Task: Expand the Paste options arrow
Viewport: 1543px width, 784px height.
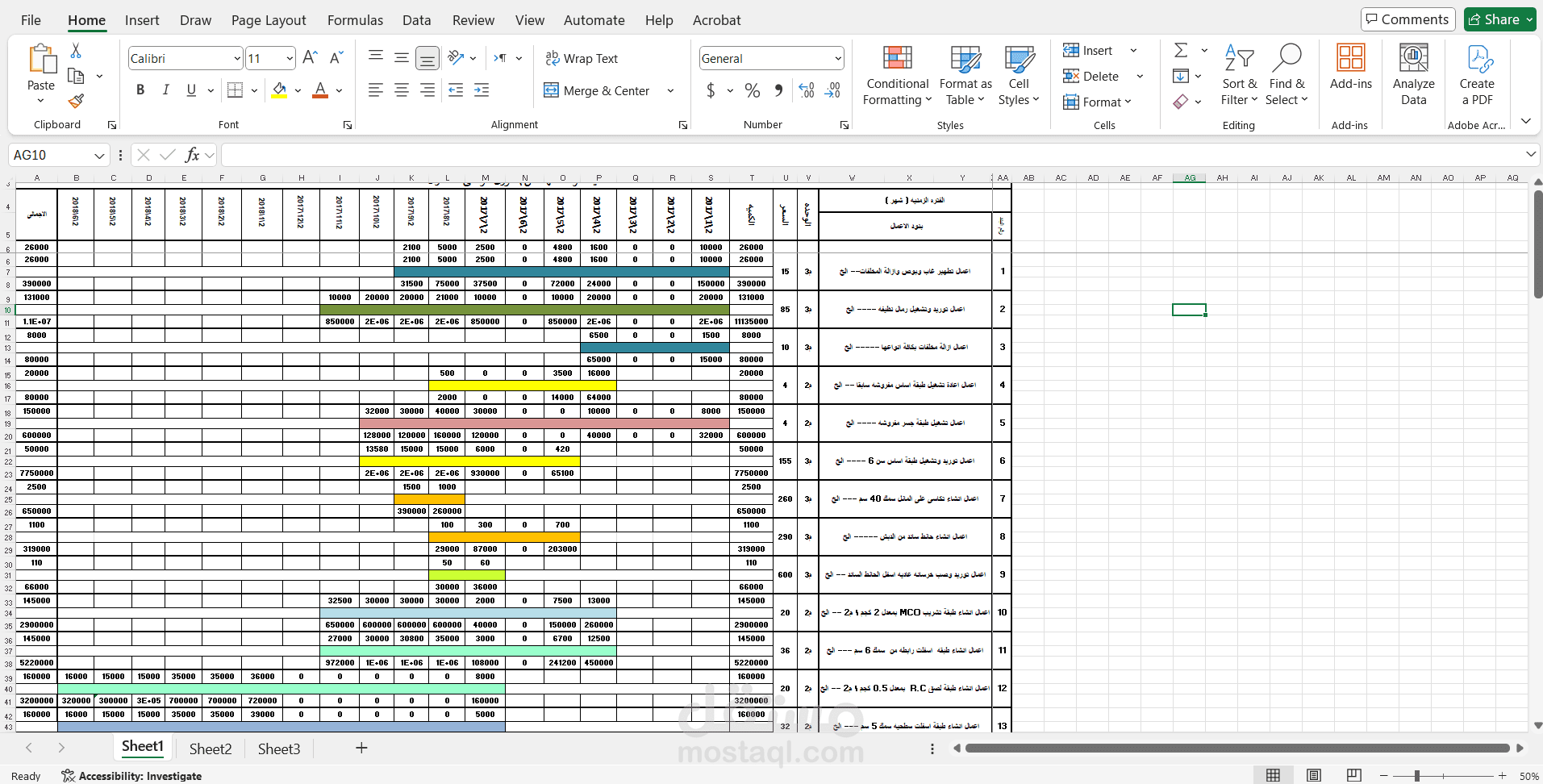Action: pyautogui.click(x=41, y=101)
